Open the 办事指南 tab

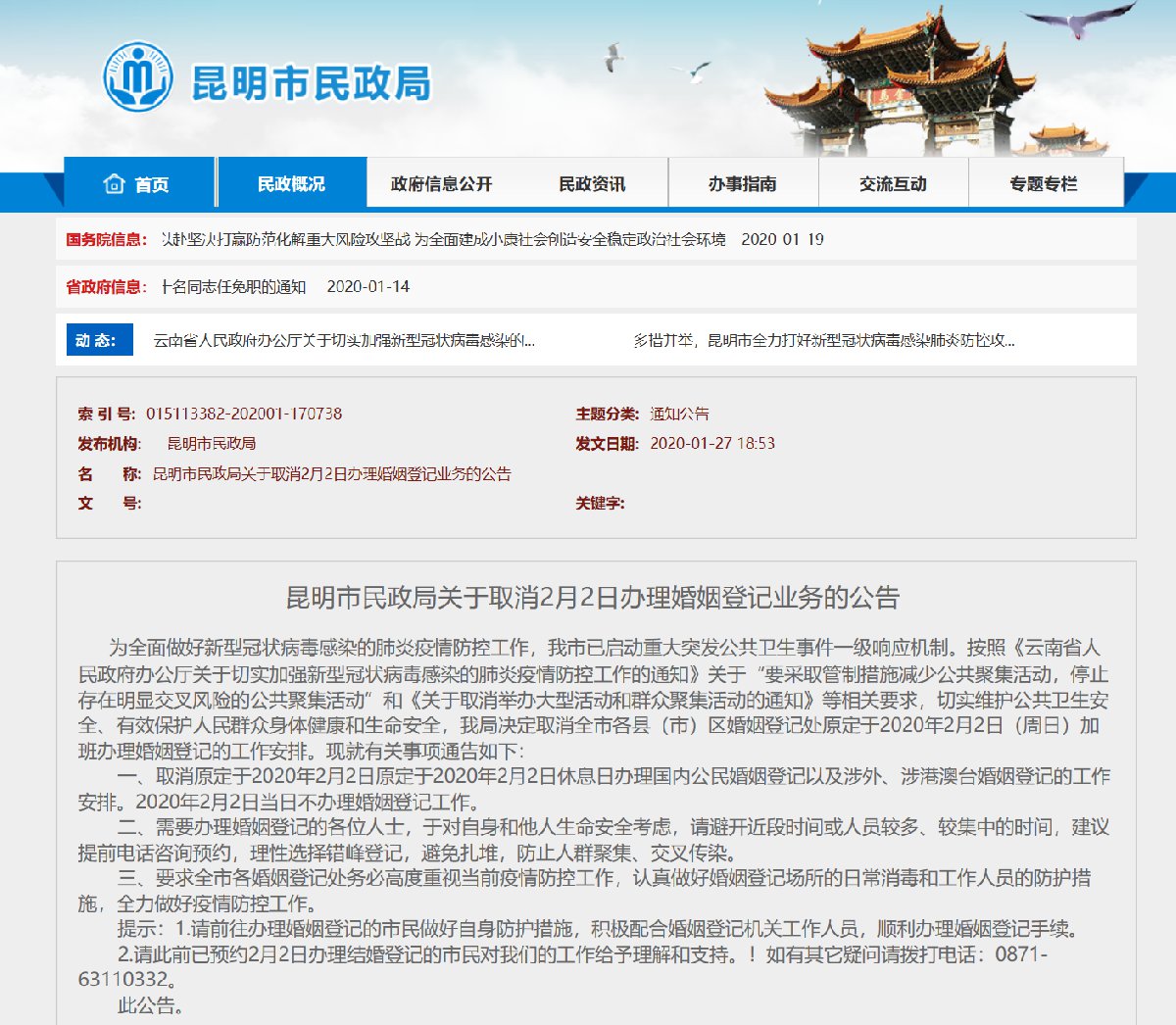[x=743, y=184]
